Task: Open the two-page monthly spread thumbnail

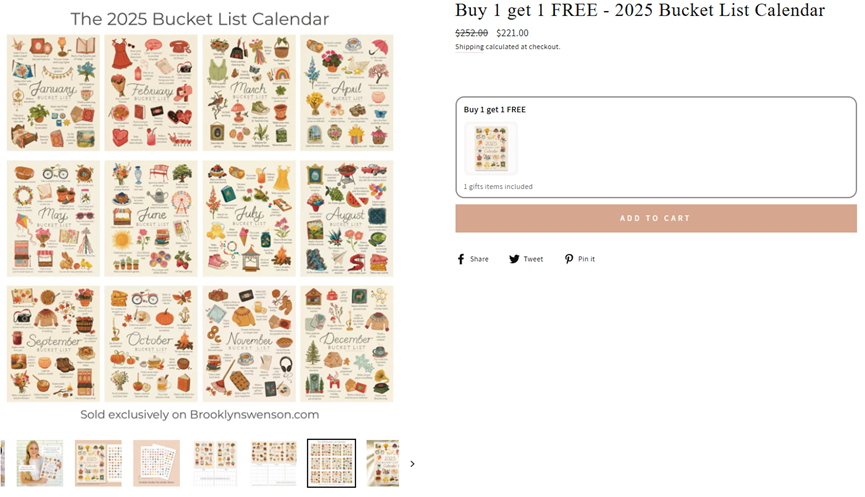Action: (215, 463)
